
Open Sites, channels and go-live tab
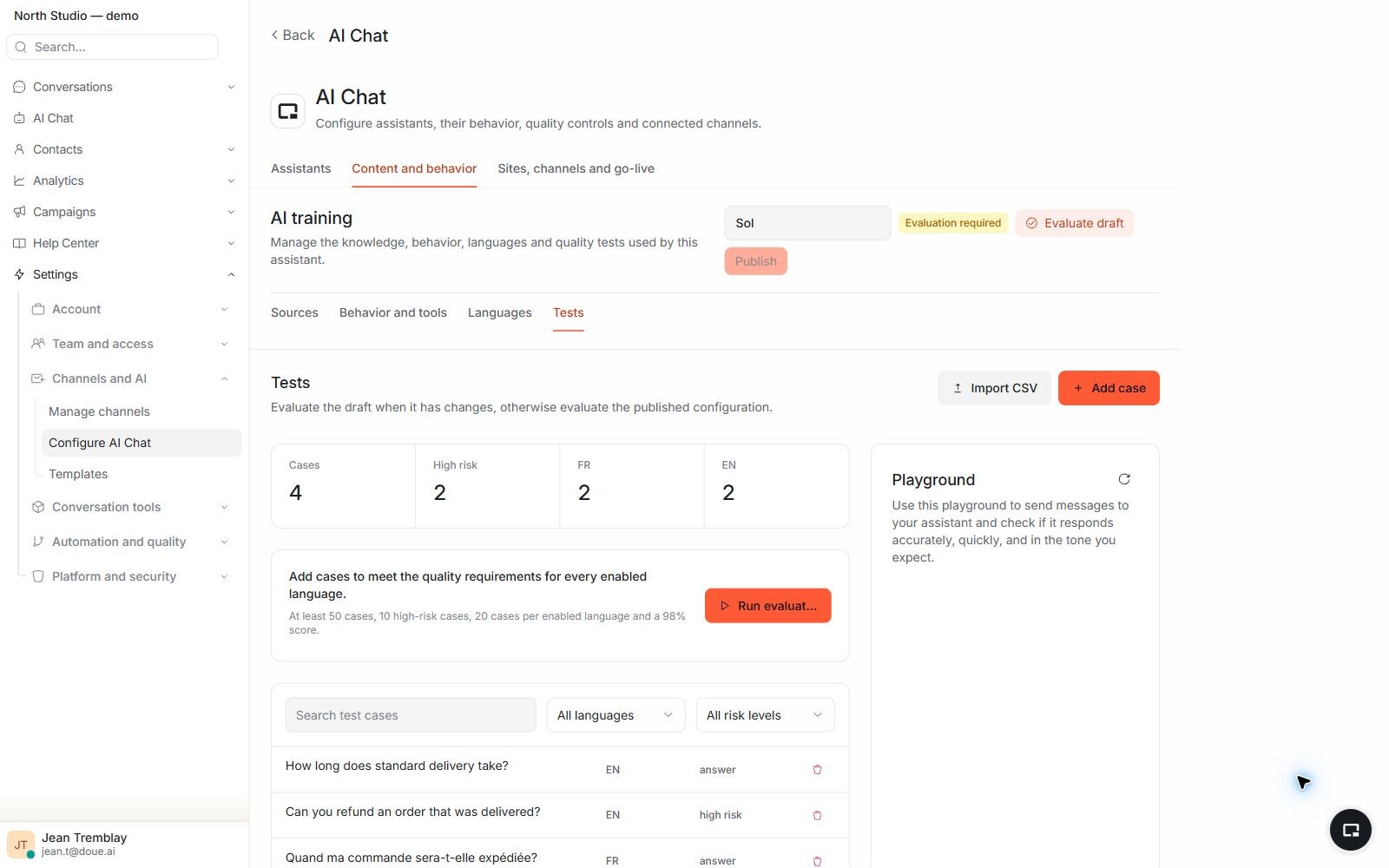(576, 168)
